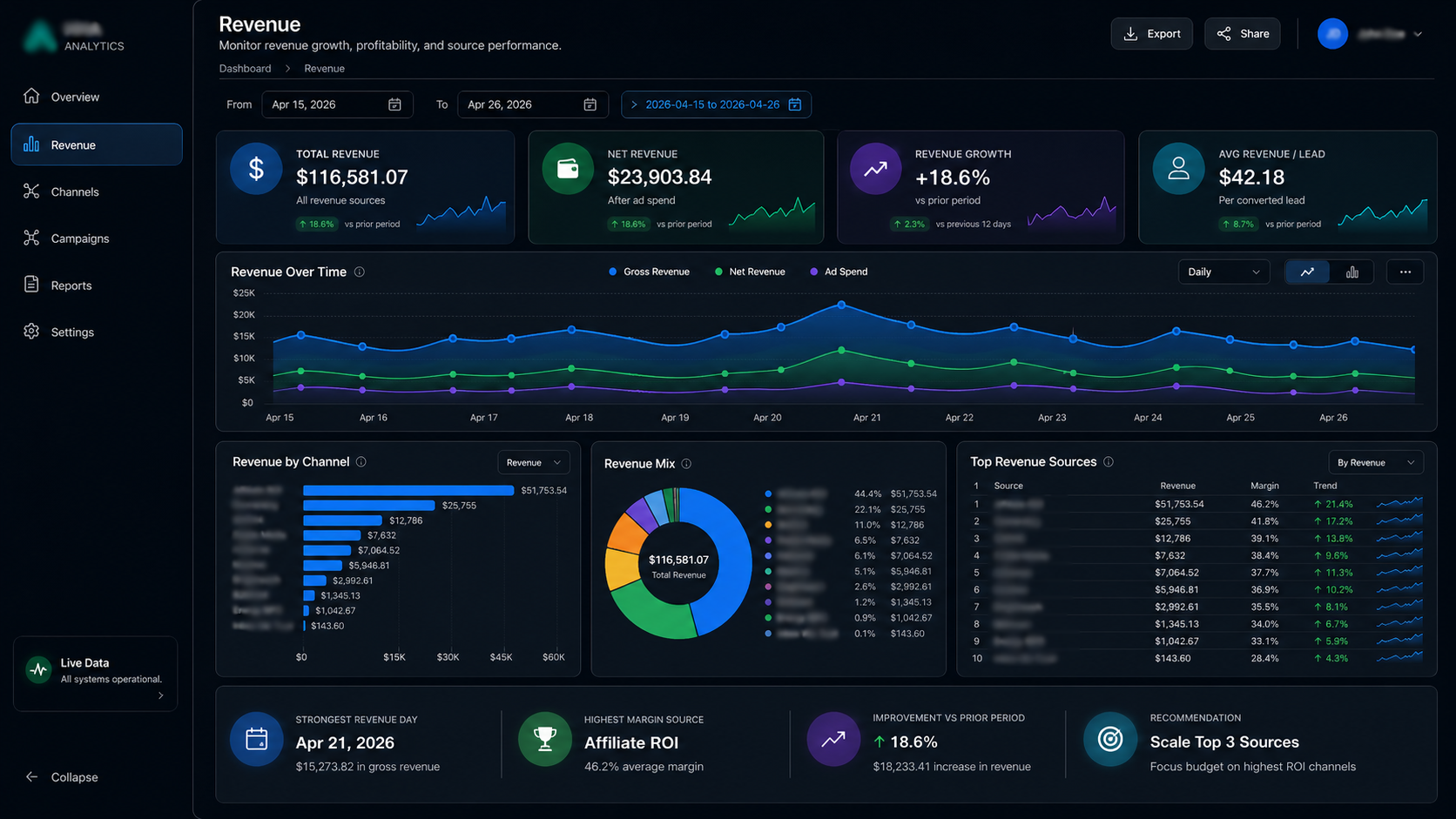Click calendar icon in date range chip

[794, 104]
